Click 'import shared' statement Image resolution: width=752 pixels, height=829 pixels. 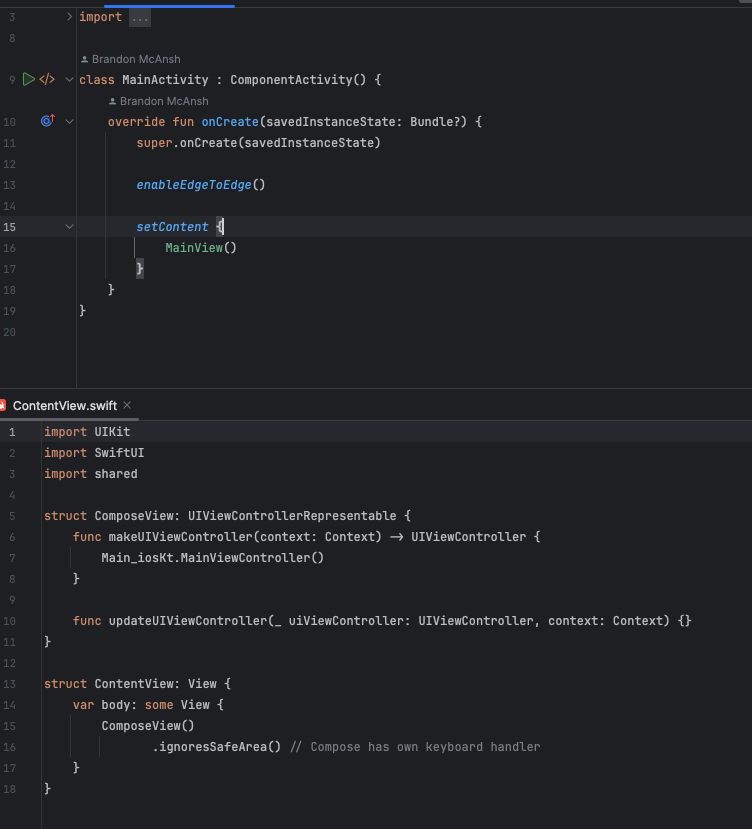[x=90, y=474]
